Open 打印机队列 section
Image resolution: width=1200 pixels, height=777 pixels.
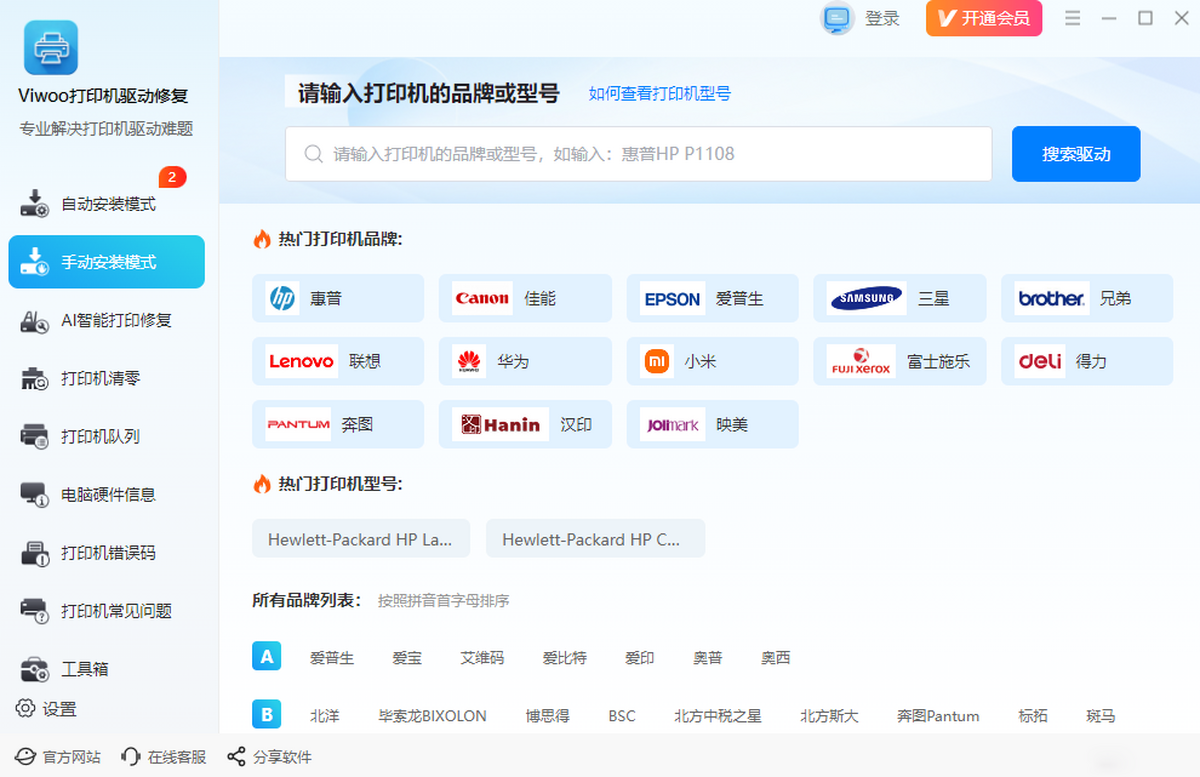tap(107, 436)
